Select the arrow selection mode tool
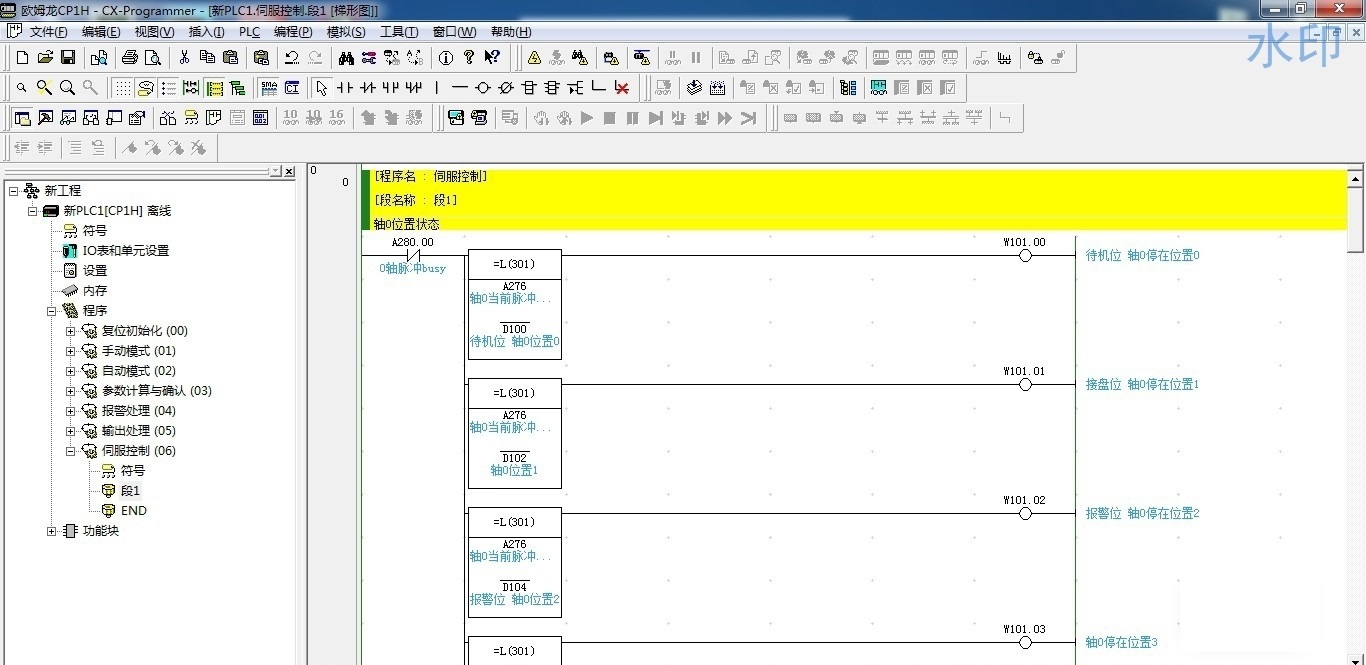1366x665 pixels. pyautogui.click(x=322, y=88)
